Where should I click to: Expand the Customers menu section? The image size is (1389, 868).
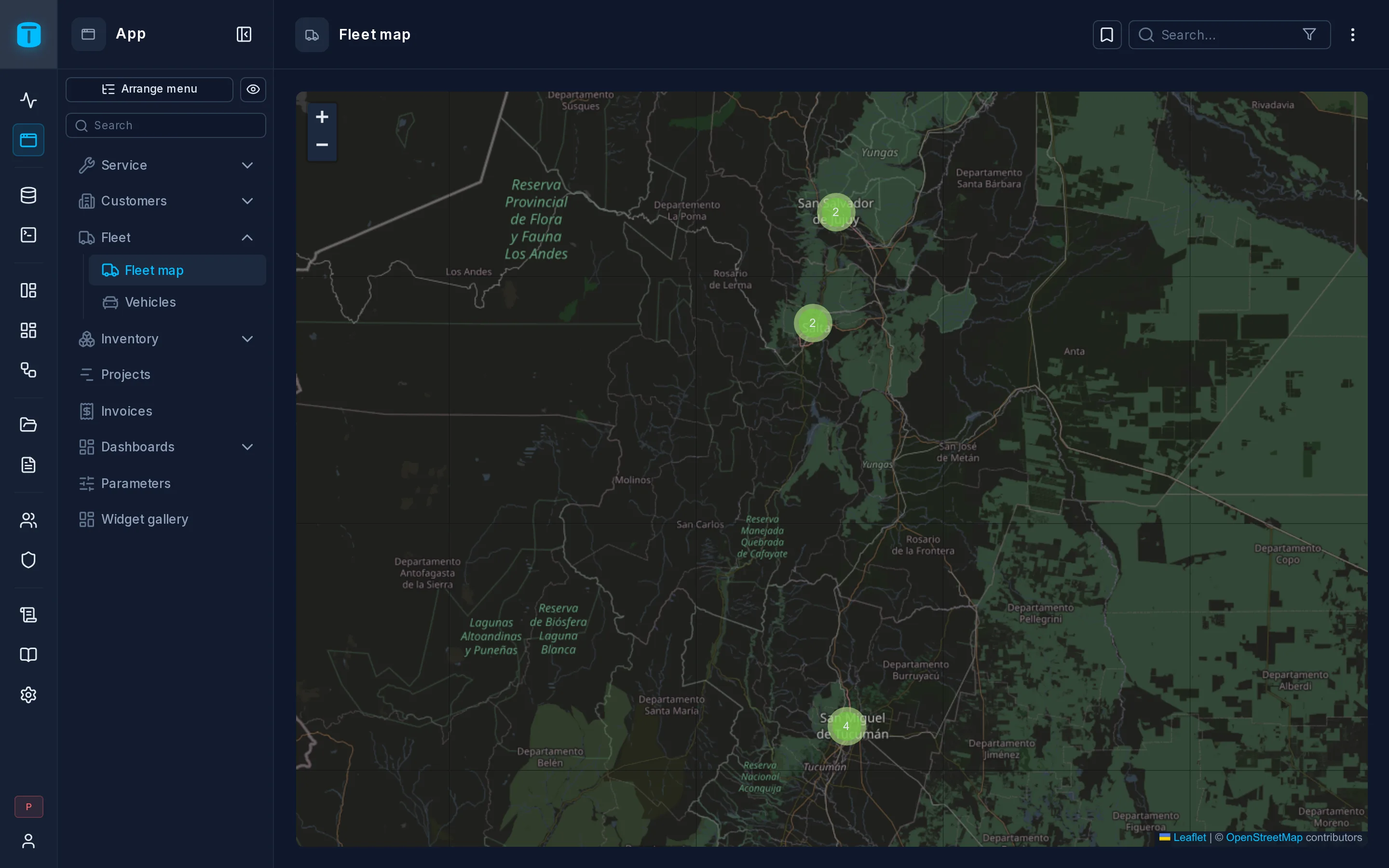coord(166,201)
